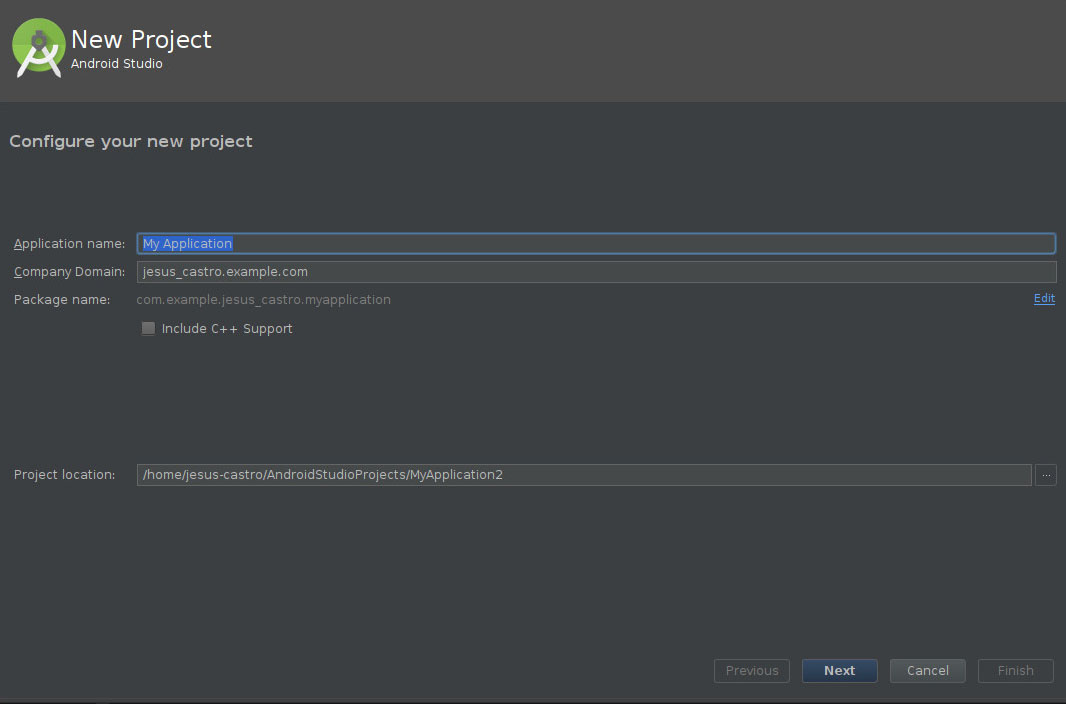Image resolution: width=1066 pixels, height=704 pixels.
Task: Click the Finish button
Action: [x=1016, y=671]
